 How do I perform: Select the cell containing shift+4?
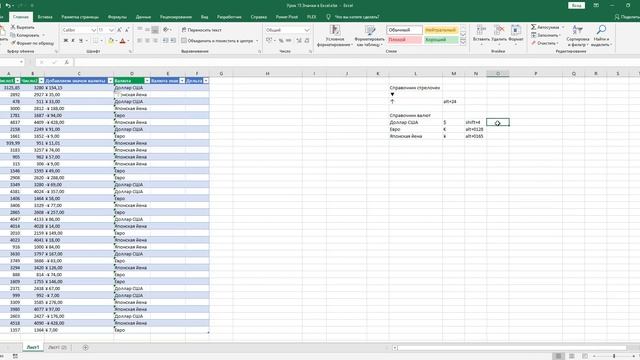click(475, 122)
